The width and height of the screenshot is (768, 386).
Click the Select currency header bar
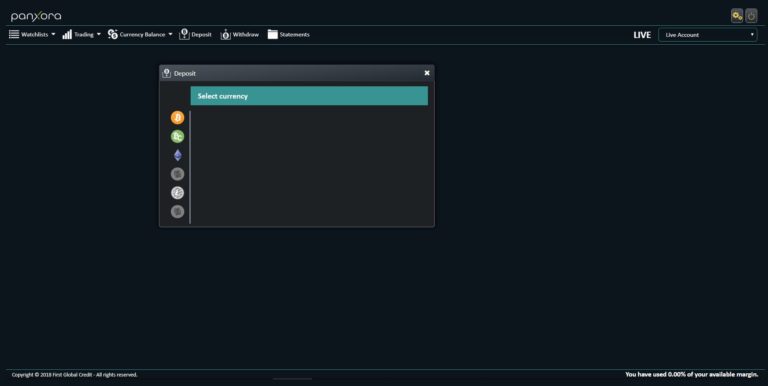pyautogui.click(x=309, y=96)
